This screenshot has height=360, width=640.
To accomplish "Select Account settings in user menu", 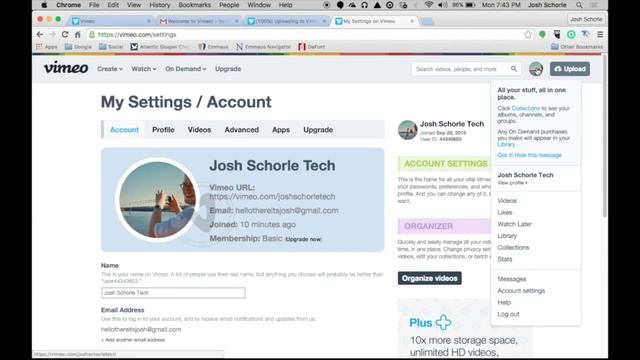I will [x=521, y=291].
